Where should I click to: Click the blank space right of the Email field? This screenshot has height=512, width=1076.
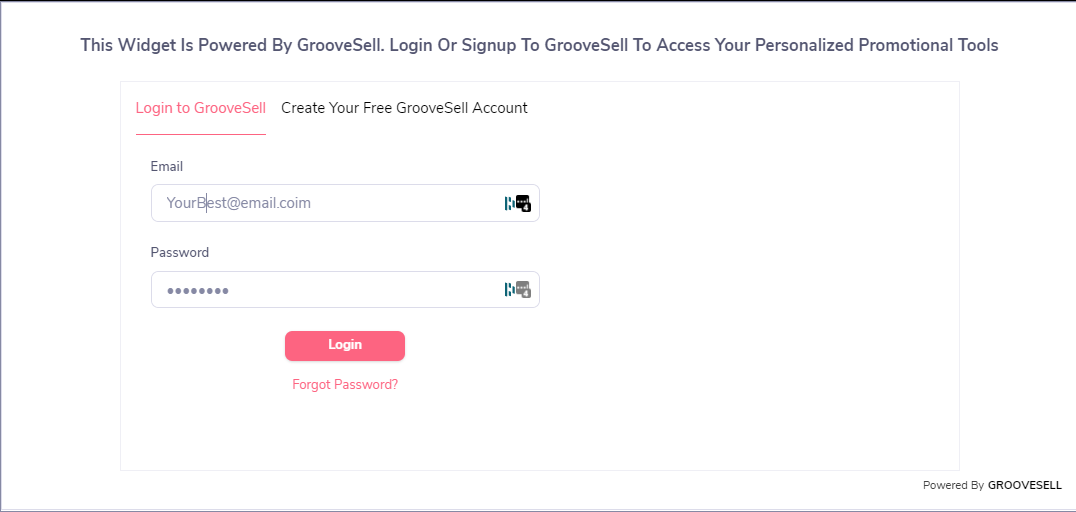[748, 203]
